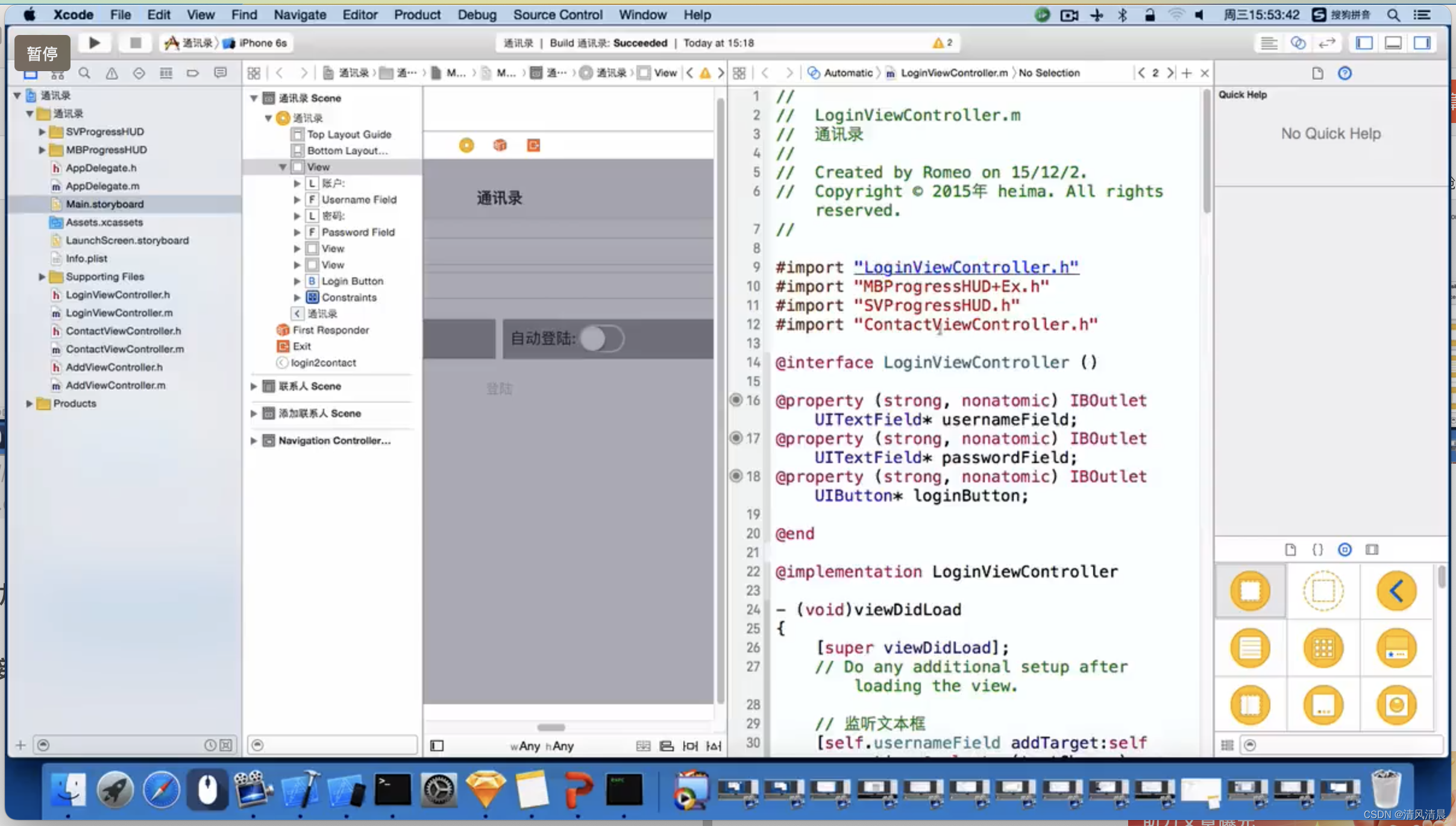Viewport: 1456px width, 826px height.
Task: Toggle the 自动登陆 switch in storyboard
Action: point(601,338)
